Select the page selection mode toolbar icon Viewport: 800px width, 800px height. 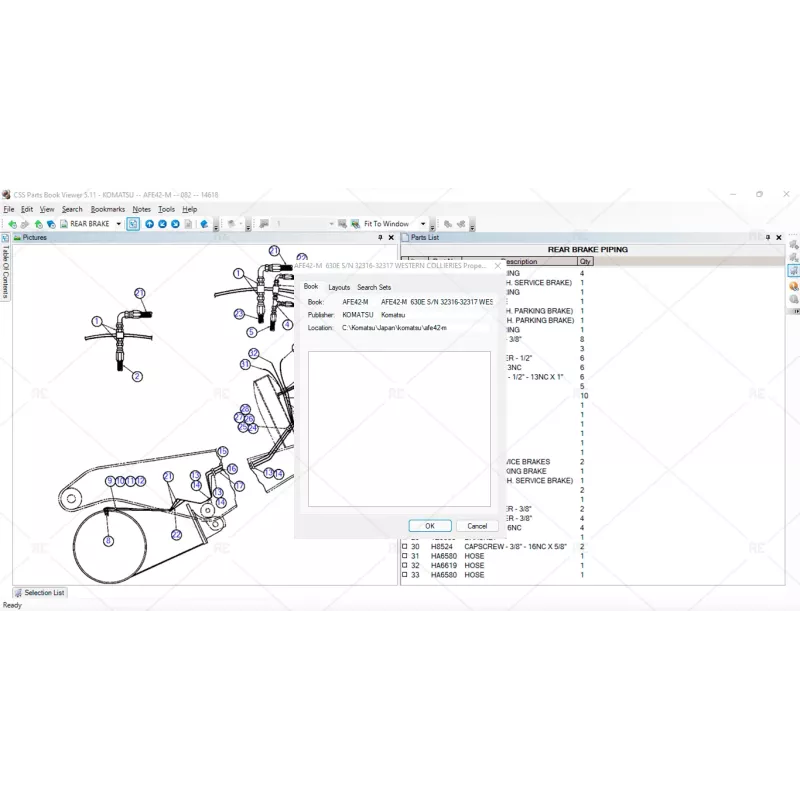point(133,223)
